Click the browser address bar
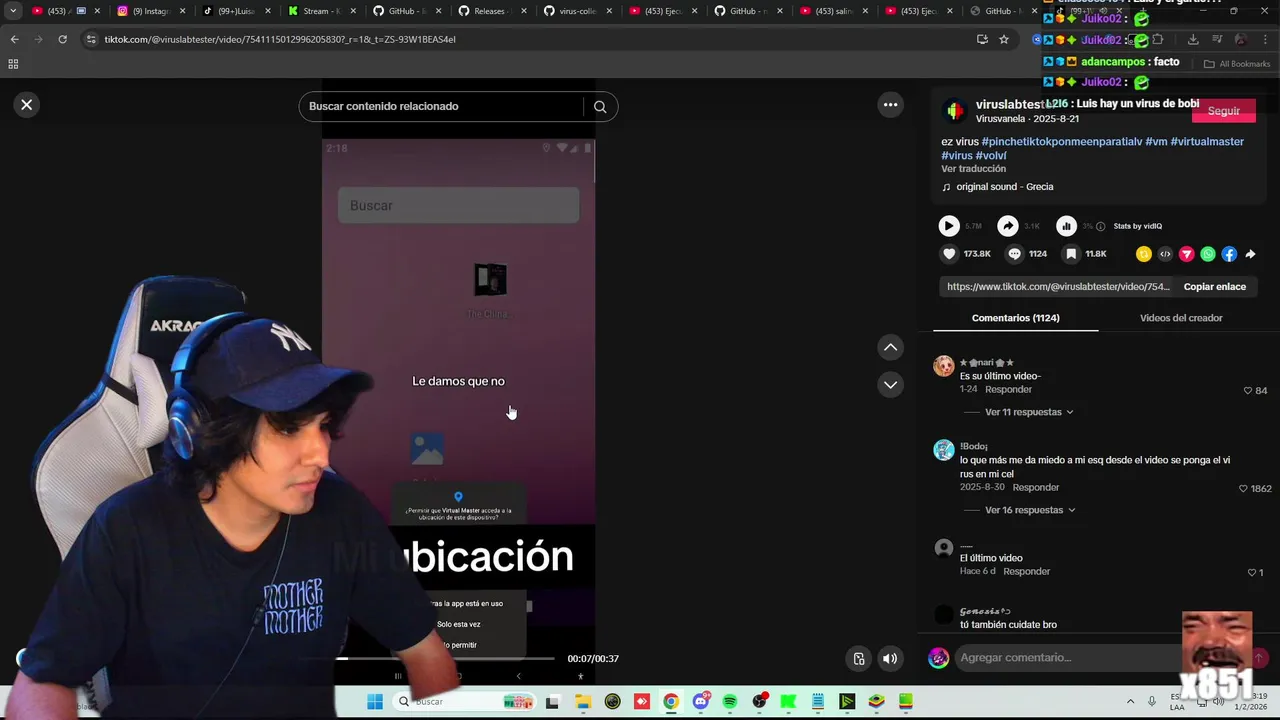Viewport: 1280px width, 720px height. point(530,39)
